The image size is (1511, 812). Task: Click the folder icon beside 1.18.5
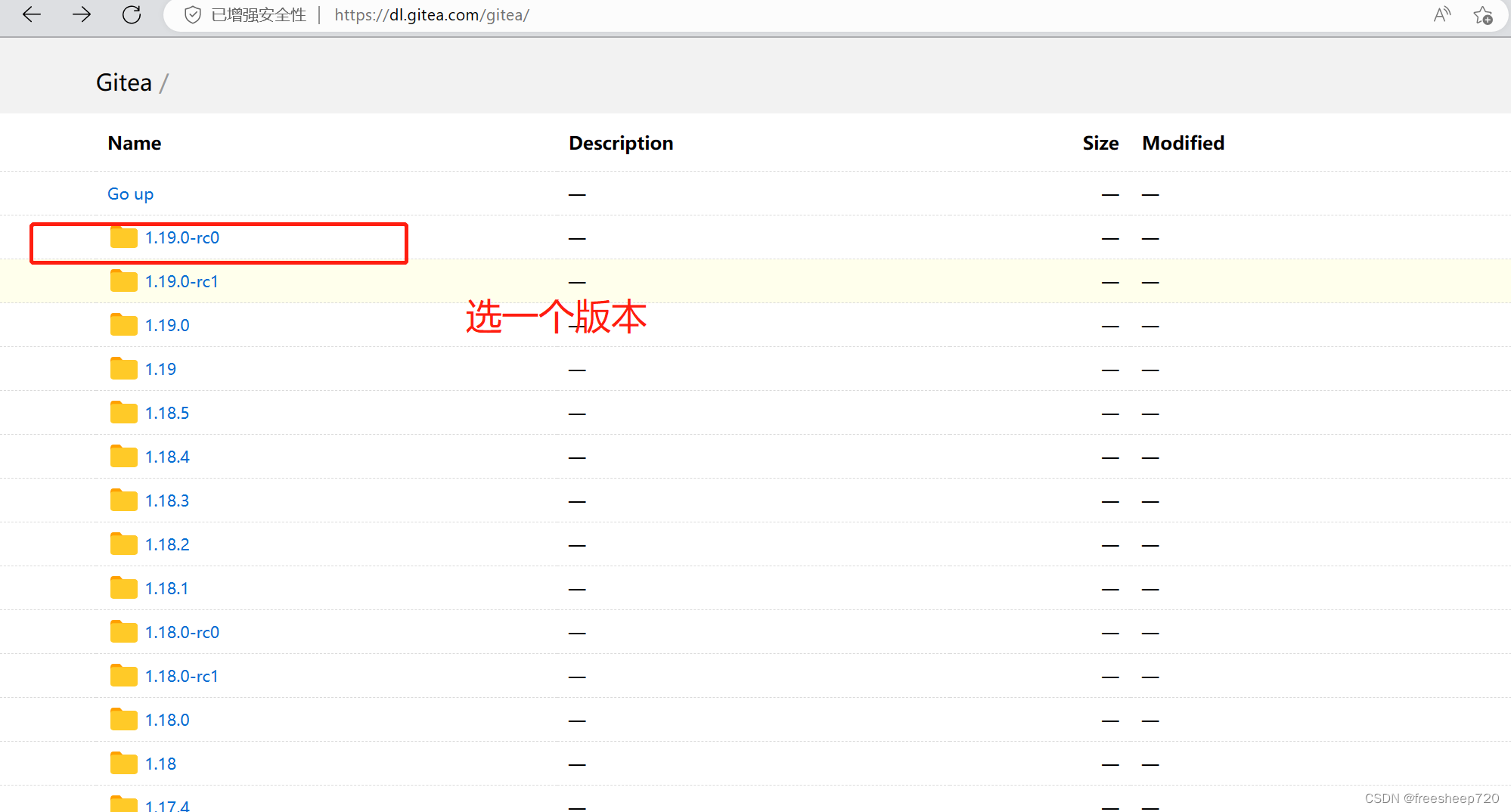point(123,413)
